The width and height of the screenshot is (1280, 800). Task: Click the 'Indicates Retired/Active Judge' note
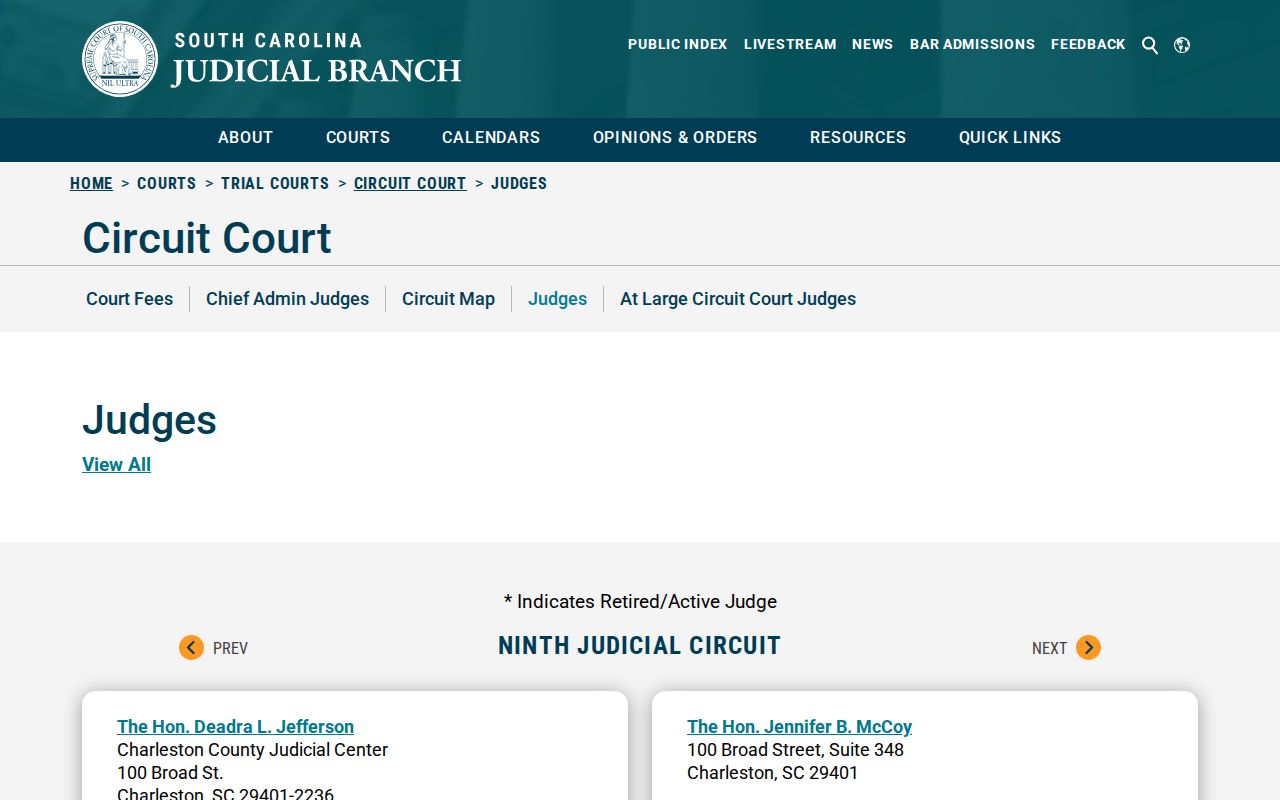coord(640,602)
